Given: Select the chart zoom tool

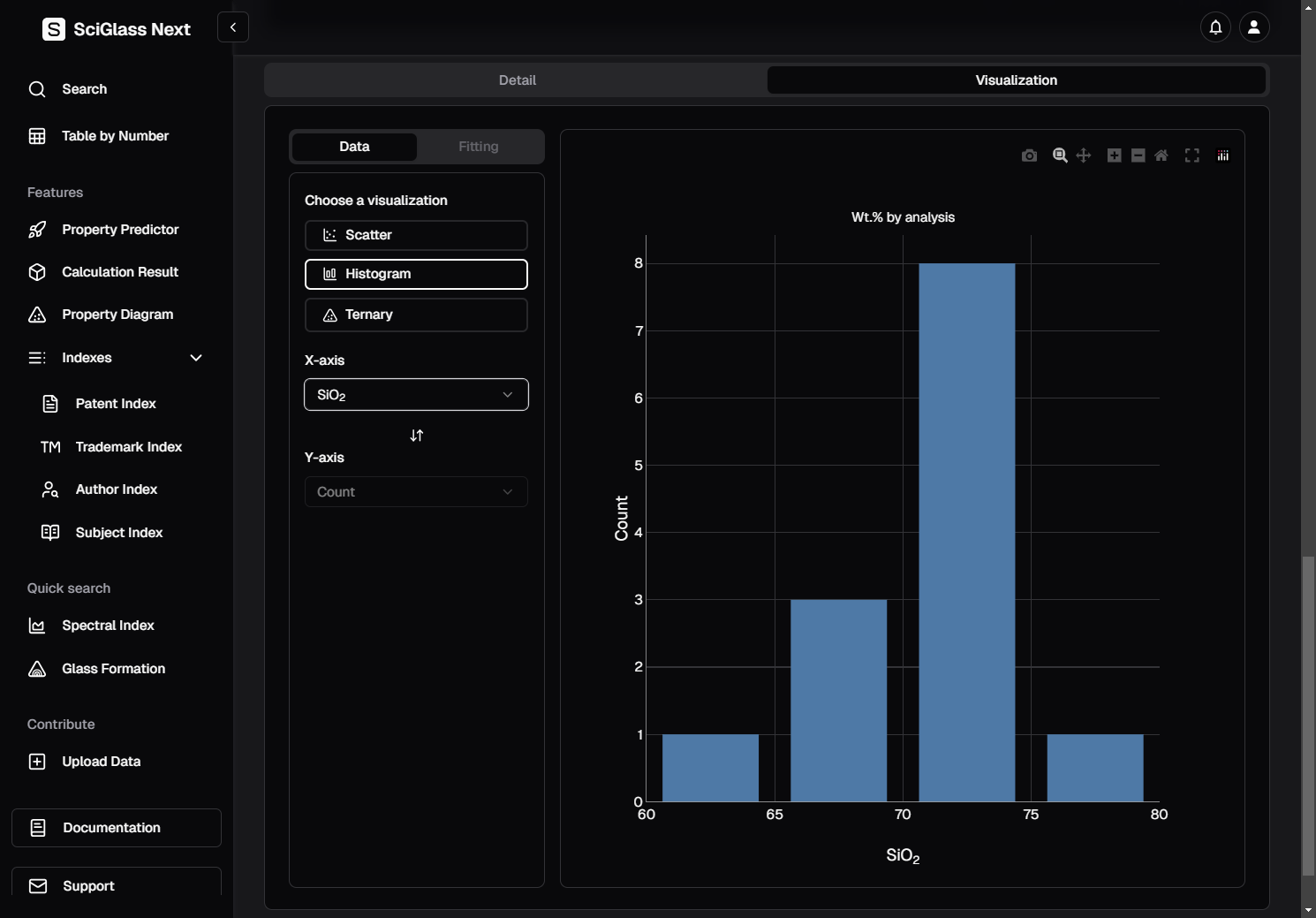Looking at the screenshot, I should click(x=1060, y=156).
